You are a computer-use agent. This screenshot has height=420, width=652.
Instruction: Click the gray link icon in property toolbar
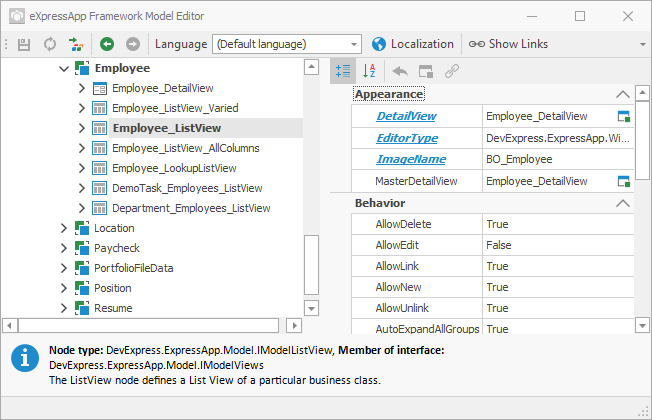(452, 72)
